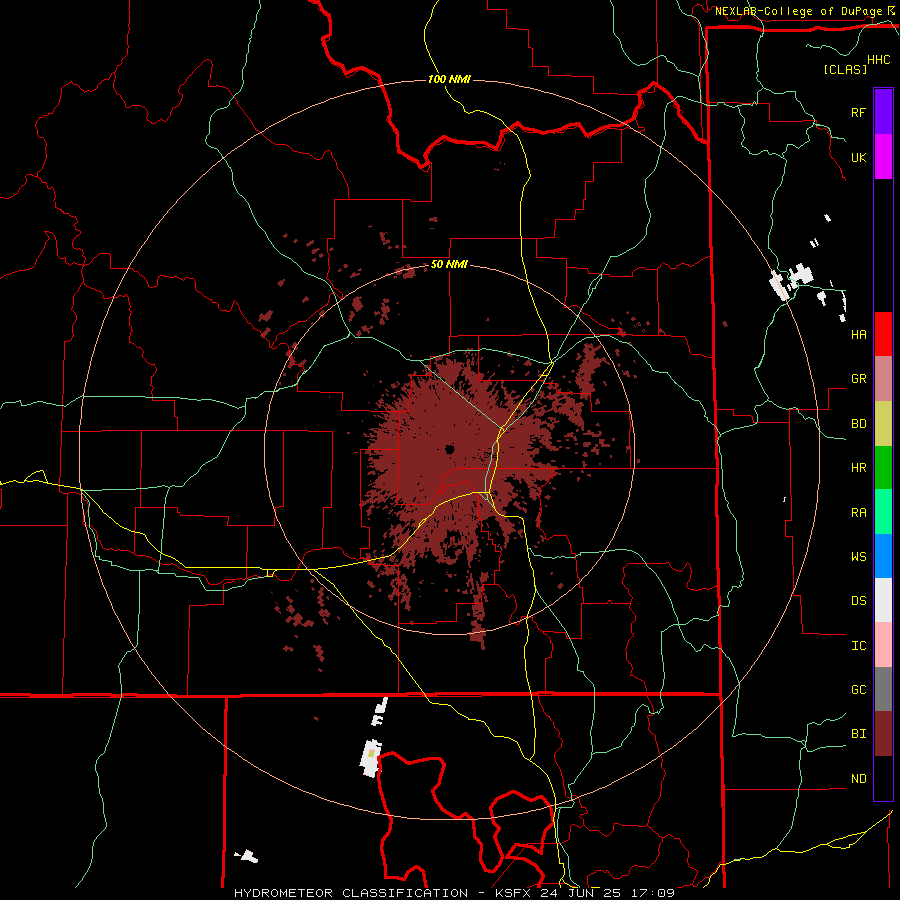Click the ND legend label
The image size is (900, 900).
858,779
